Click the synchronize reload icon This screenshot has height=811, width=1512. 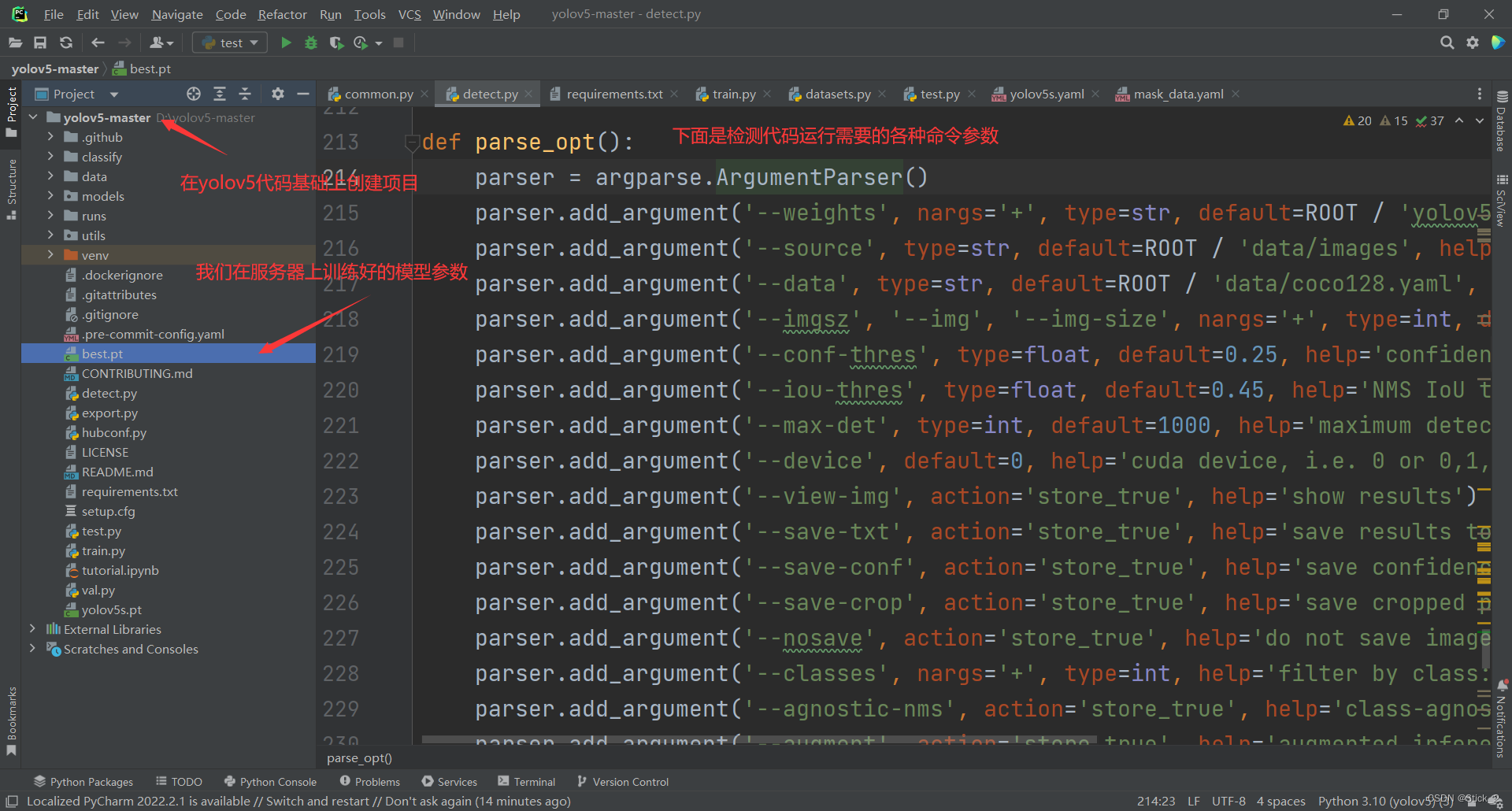(66, 43)
